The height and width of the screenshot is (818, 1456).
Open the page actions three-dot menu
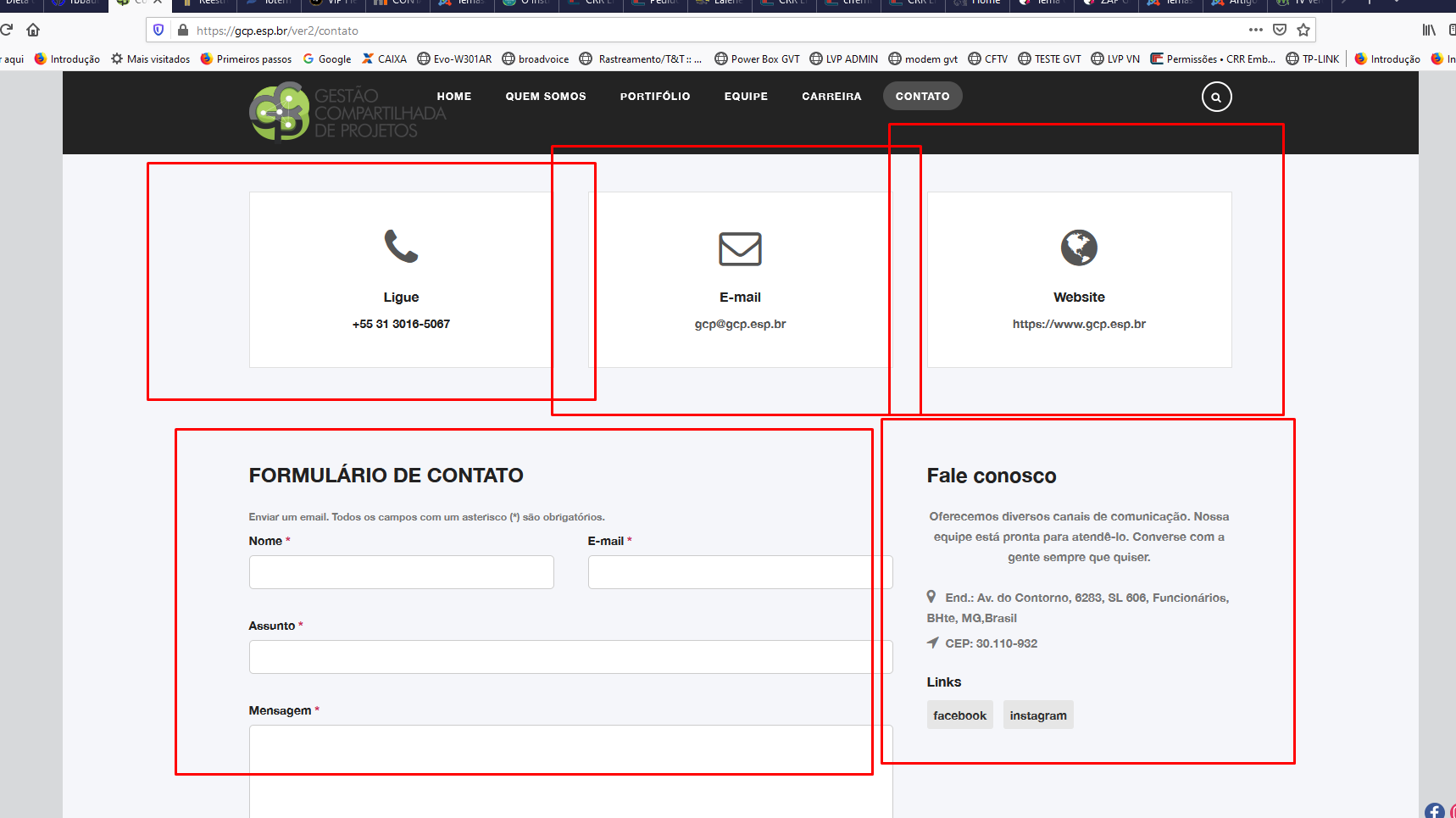(x=1256, y=30)
